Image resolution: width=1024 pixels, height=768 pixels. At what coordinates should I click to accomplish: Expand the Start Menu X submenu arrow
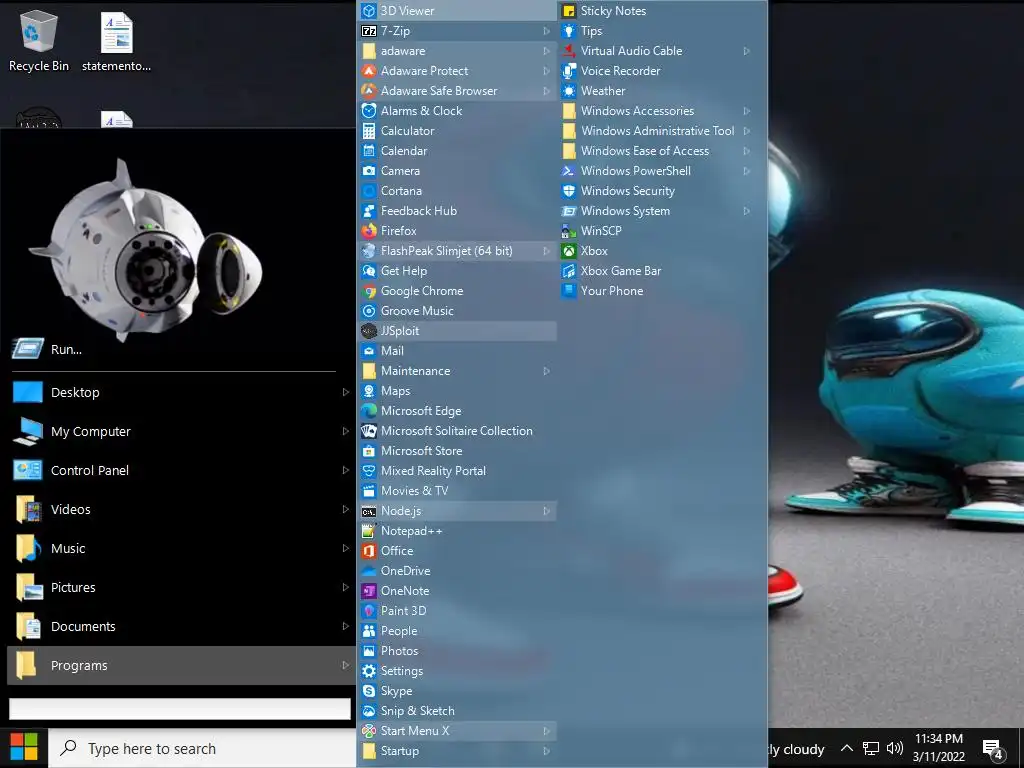(x=547, y=731)
